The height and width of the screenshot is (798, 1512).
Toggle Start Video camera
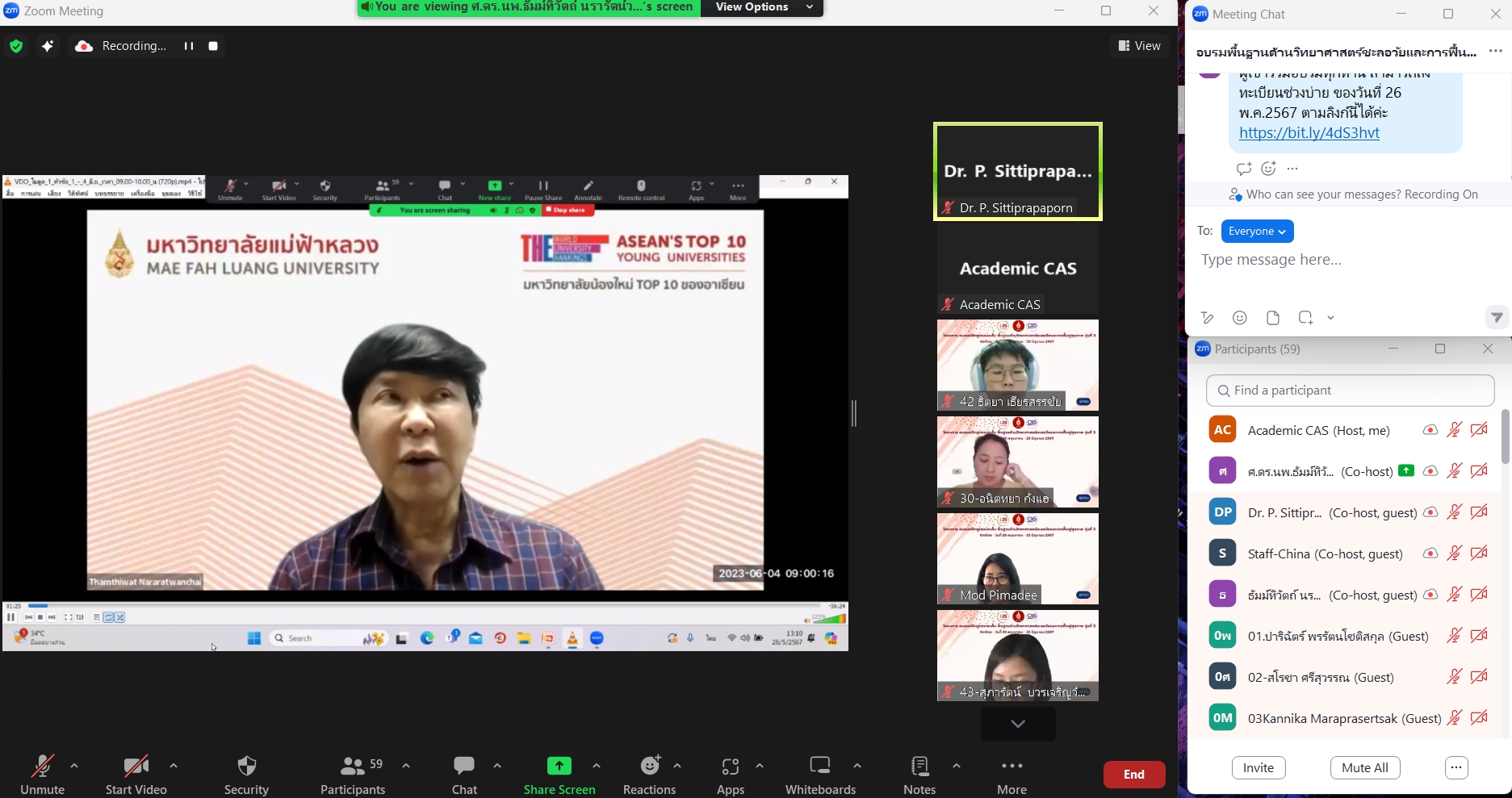(x=136, y=766)
